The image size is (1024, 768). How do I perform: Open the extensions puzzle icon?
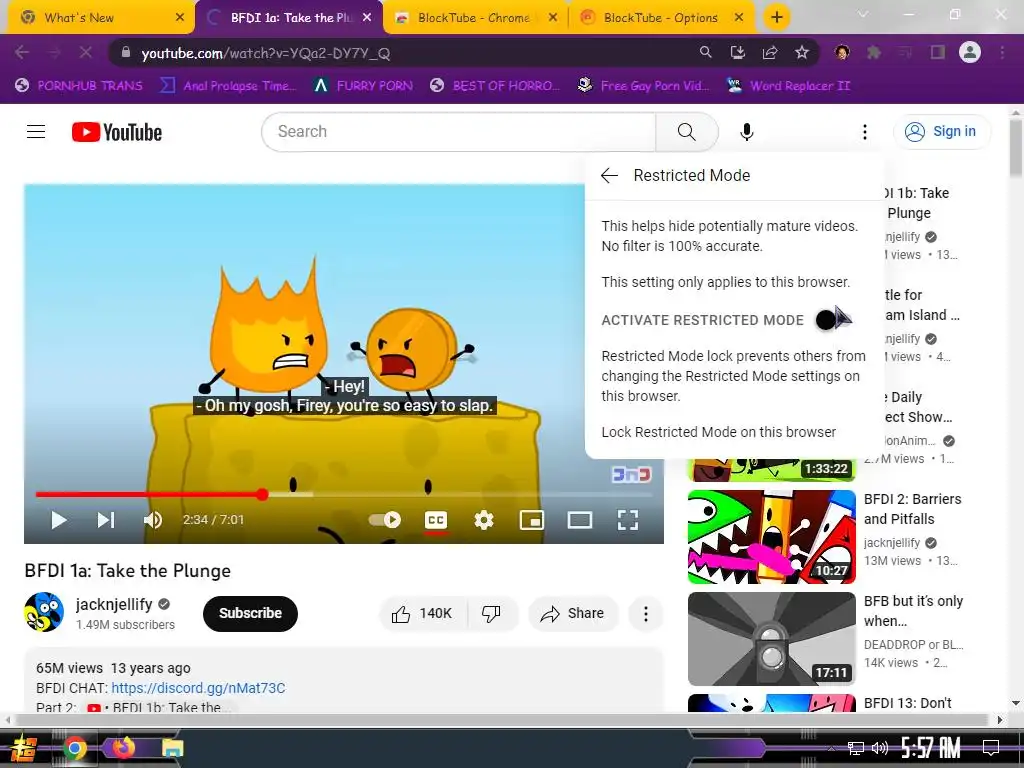874,52
